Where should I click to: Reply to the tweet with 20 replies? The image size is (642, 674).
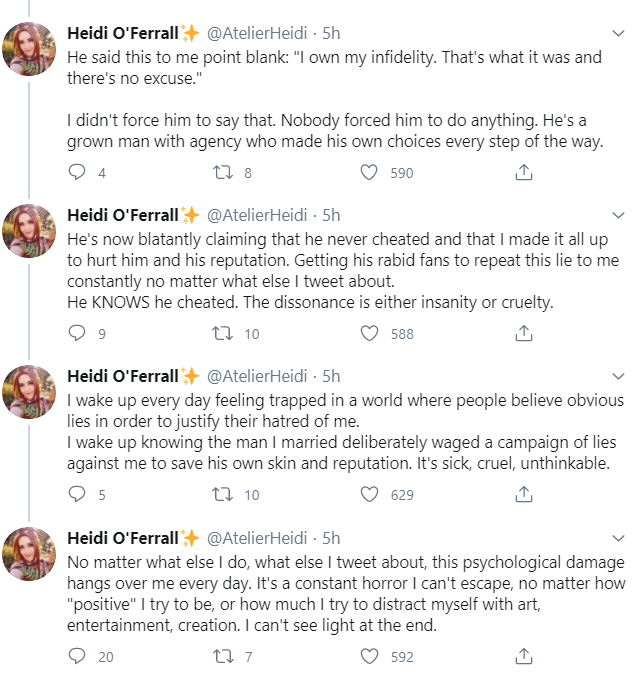[77, 656]
